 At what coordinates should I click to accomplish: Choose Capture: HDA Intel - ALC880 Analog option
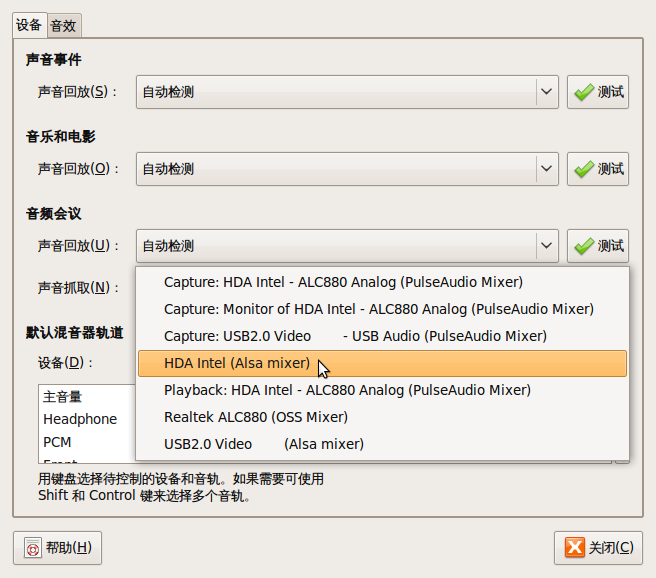coord(382,282)
